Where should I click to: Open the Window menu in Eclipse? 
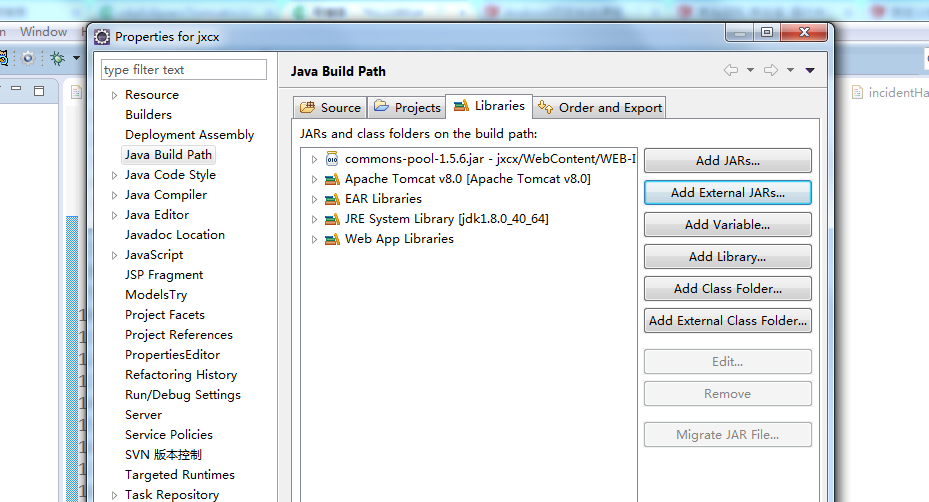pyautogui.click(x=43, y=31)
